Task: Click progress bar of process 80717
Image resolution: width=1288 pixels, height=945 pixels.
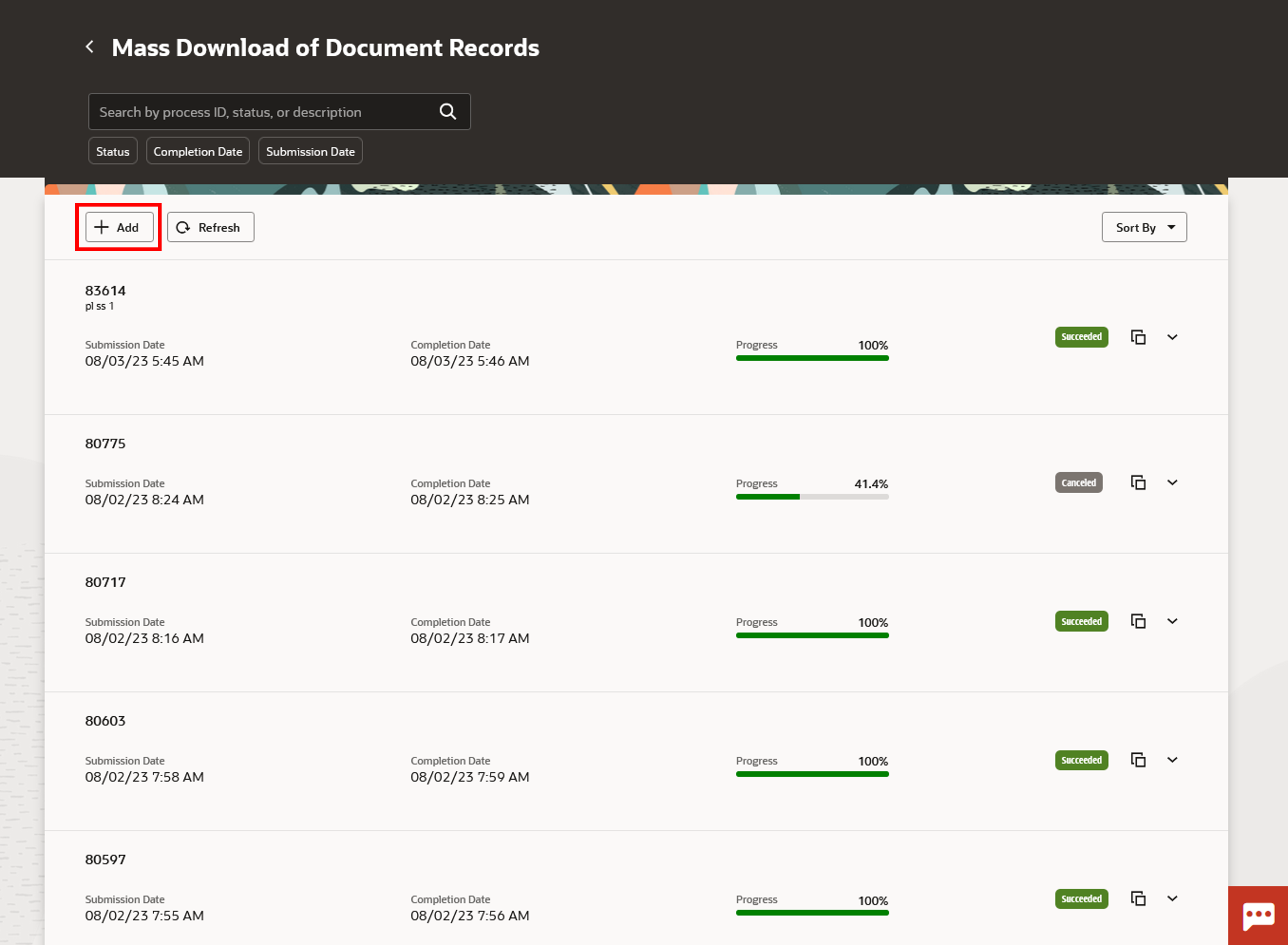Action: [x=812, y=635]
